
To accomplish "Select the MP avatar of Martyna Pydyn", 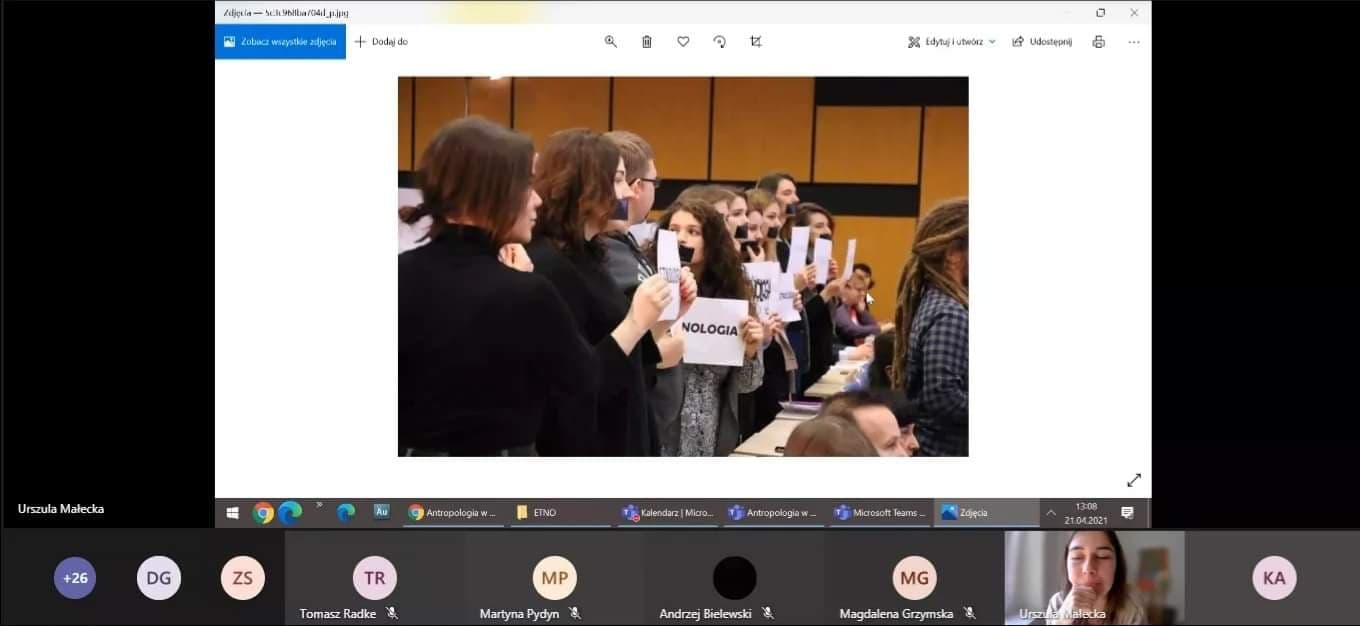I will pyautogui.click(x=555, y=578).
